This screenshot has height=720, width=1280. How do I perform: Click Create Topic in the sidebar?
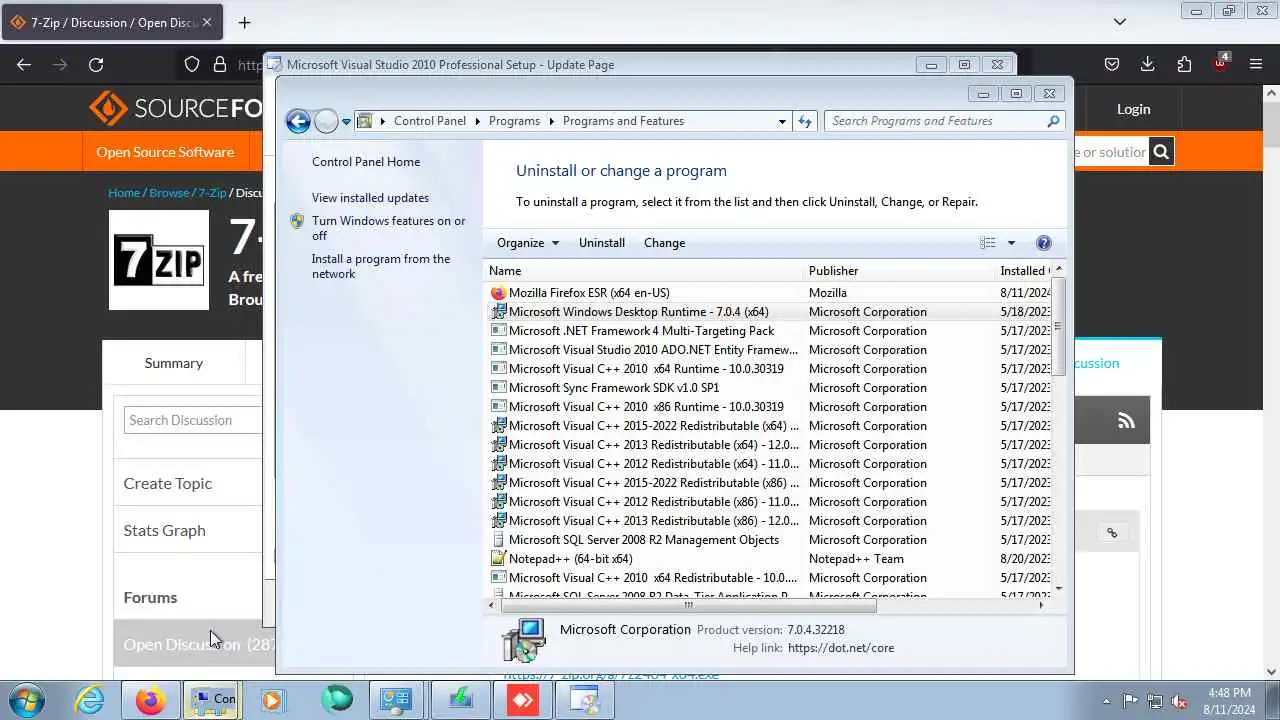[x=168, y=483]
